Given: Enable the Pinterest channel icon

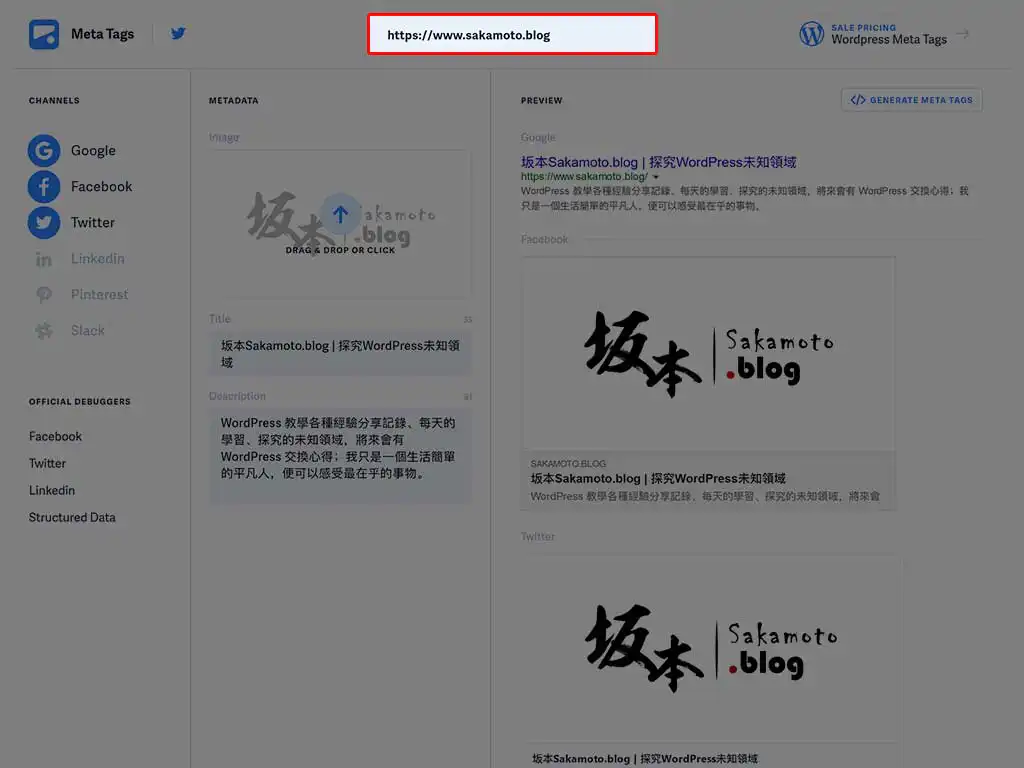Looking at the screenshot, I should coord(43,295).
